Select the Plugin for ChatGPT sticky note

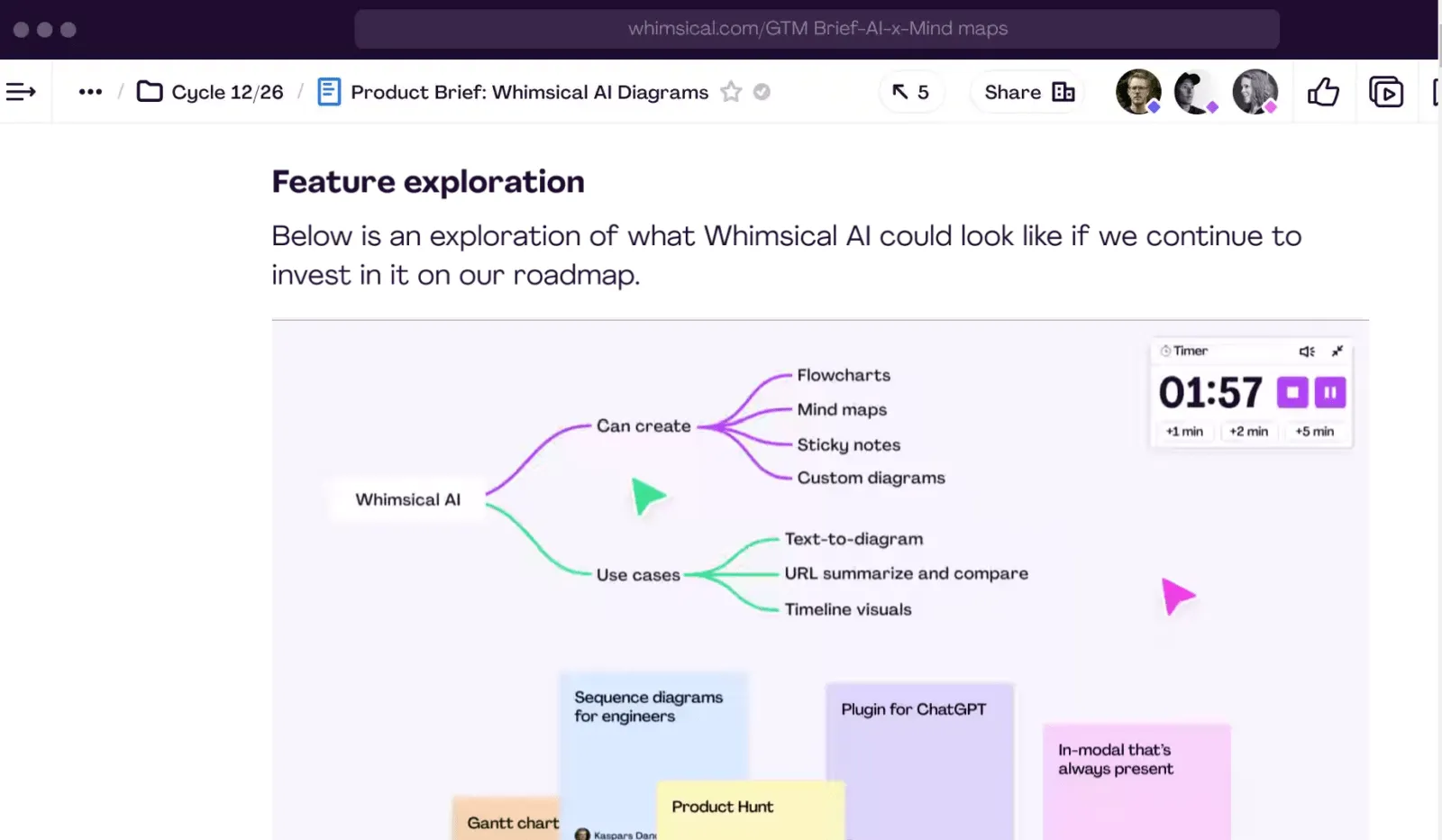(920, 762)
